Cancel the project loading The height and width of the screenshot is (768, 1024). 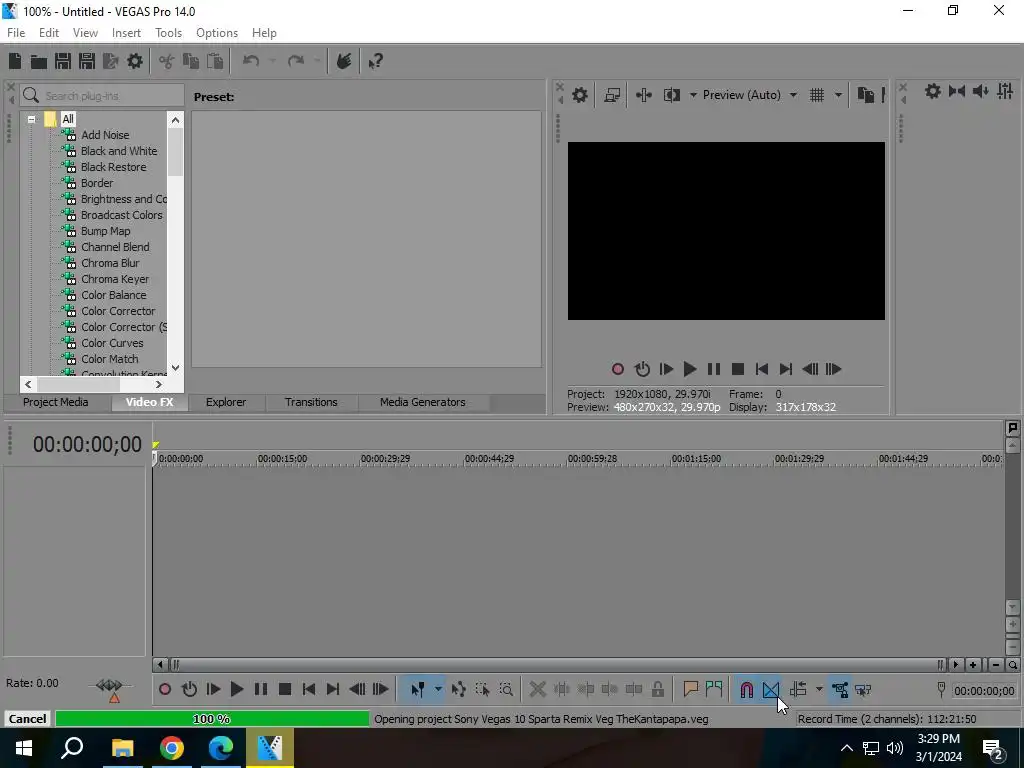tap(27, 719)
